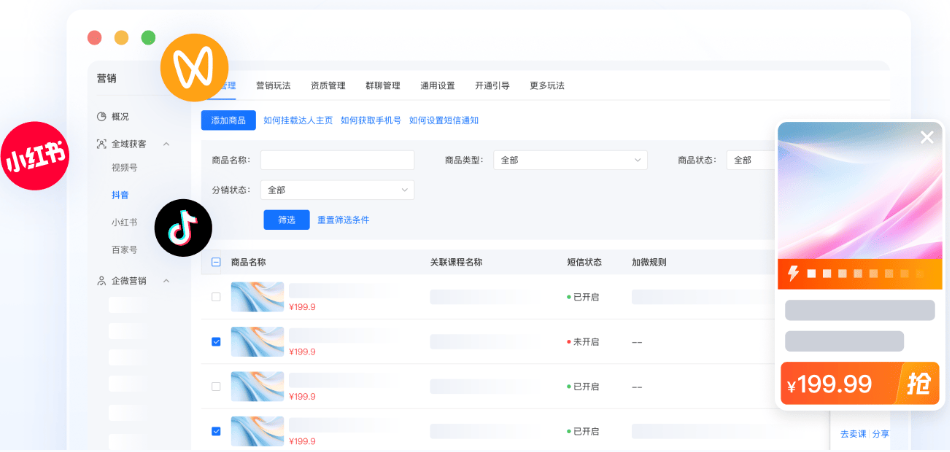This screenshot has height=452, width=950.
Task: Click the 全域获客 person-scan icon
Action: point(102,144)
